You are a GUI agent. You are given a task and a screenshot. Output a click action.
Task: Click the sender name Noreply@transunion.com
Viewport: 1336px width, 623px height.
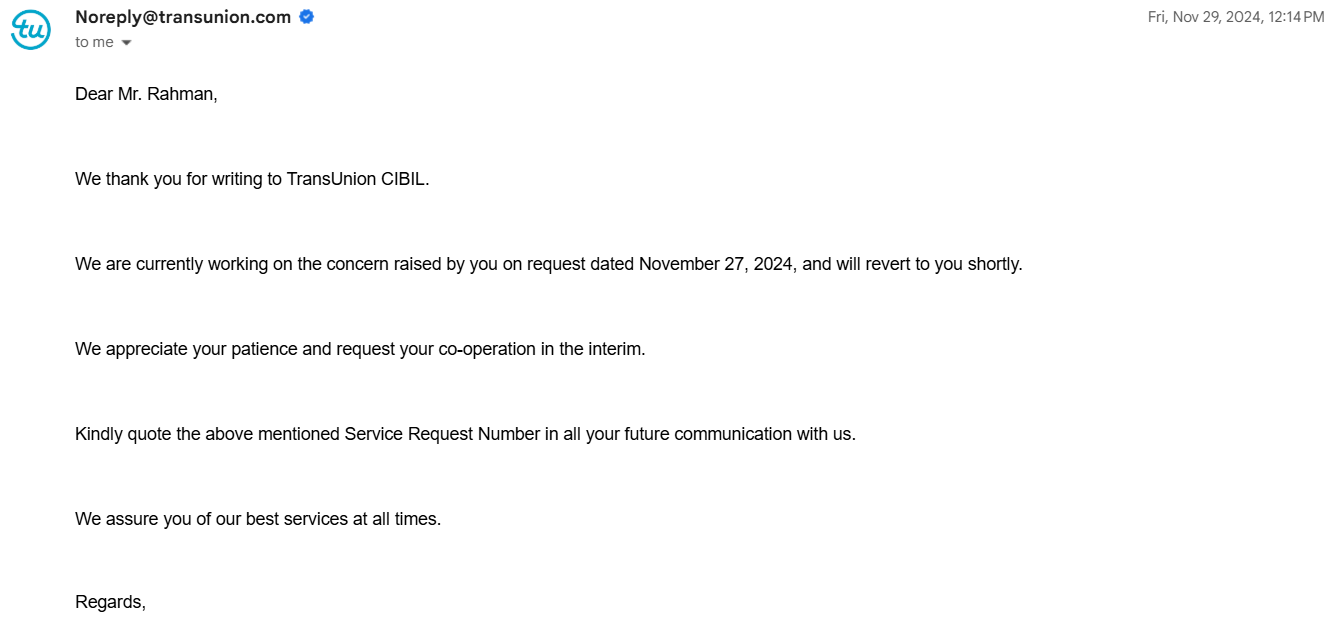coord(183,17)
